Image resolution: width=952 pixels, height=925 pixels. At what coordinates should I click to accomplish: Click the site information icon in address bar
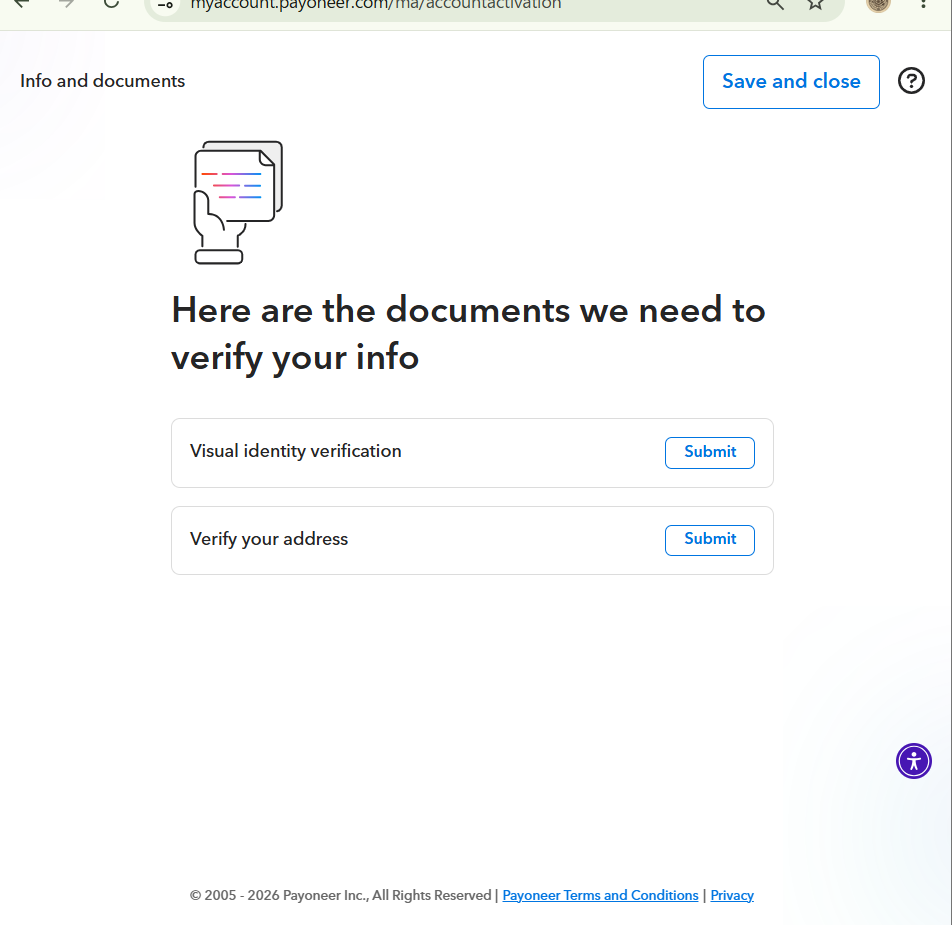[x=165, y=5]
